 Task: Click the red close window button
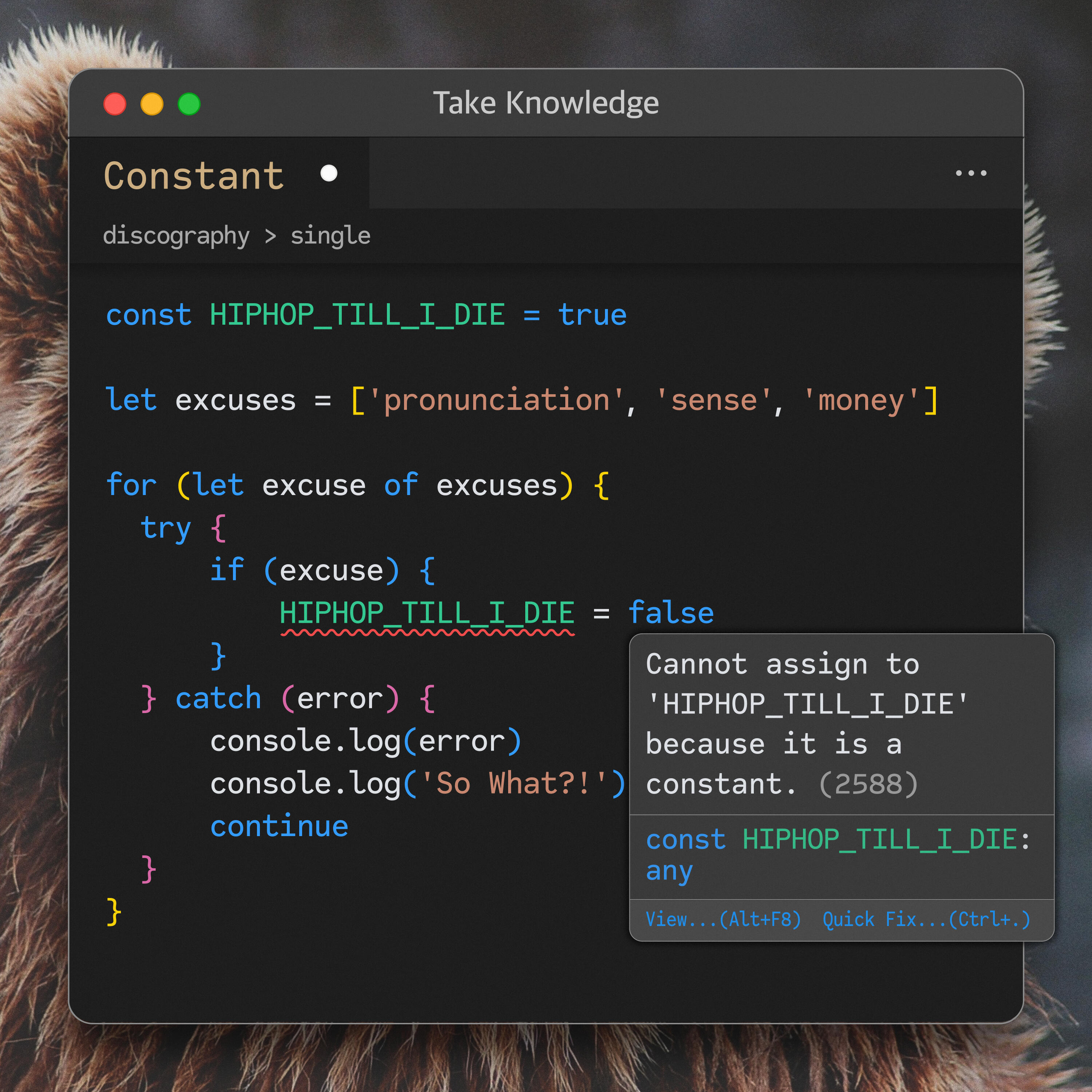(115, 104)
